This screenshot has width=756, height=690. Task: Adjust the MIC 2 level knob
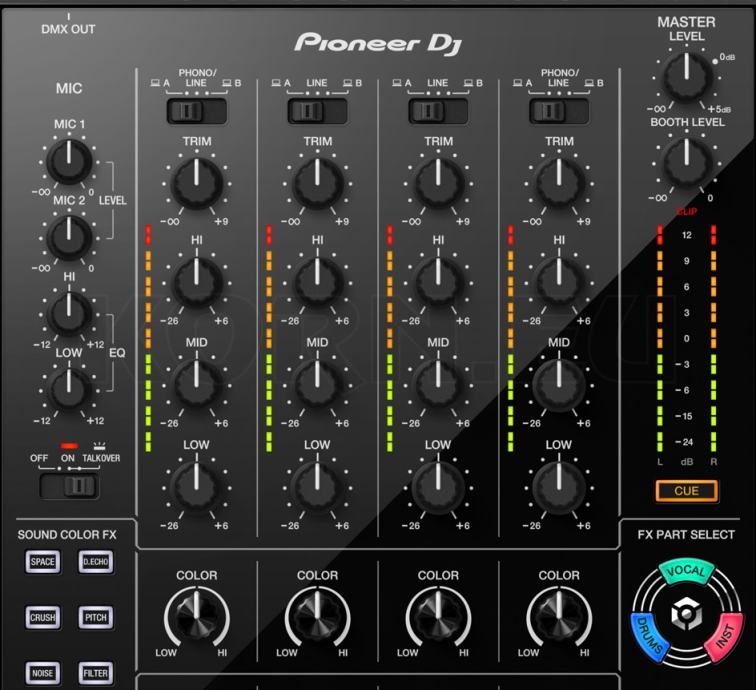tap(69, 237)
